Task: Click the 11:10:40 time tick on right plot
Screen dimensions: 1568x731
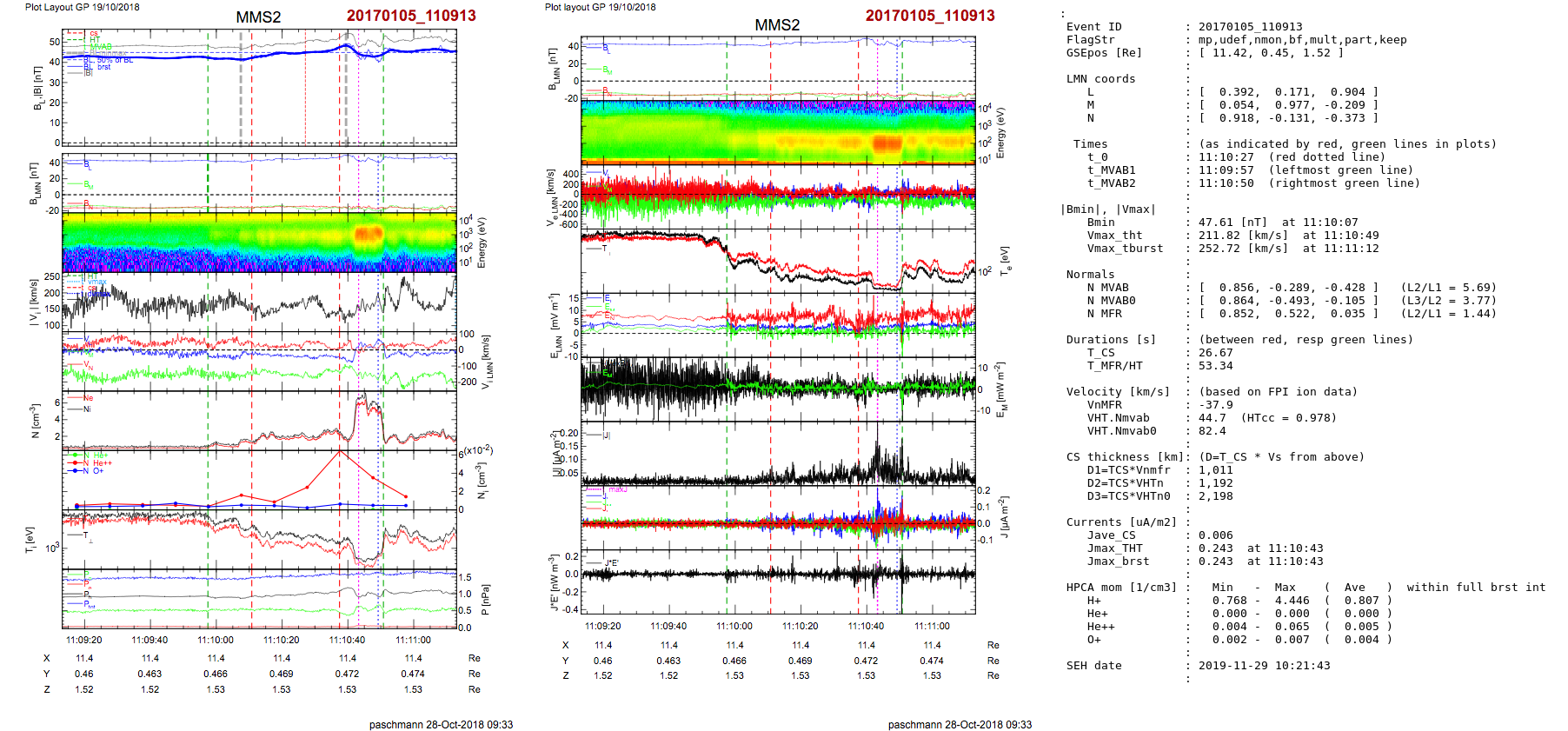Action: pos(866,626)
